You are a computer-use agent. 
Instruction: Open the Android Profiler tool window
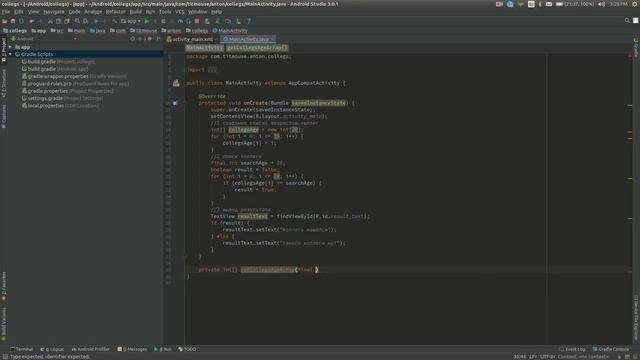(x=91, y=349)
